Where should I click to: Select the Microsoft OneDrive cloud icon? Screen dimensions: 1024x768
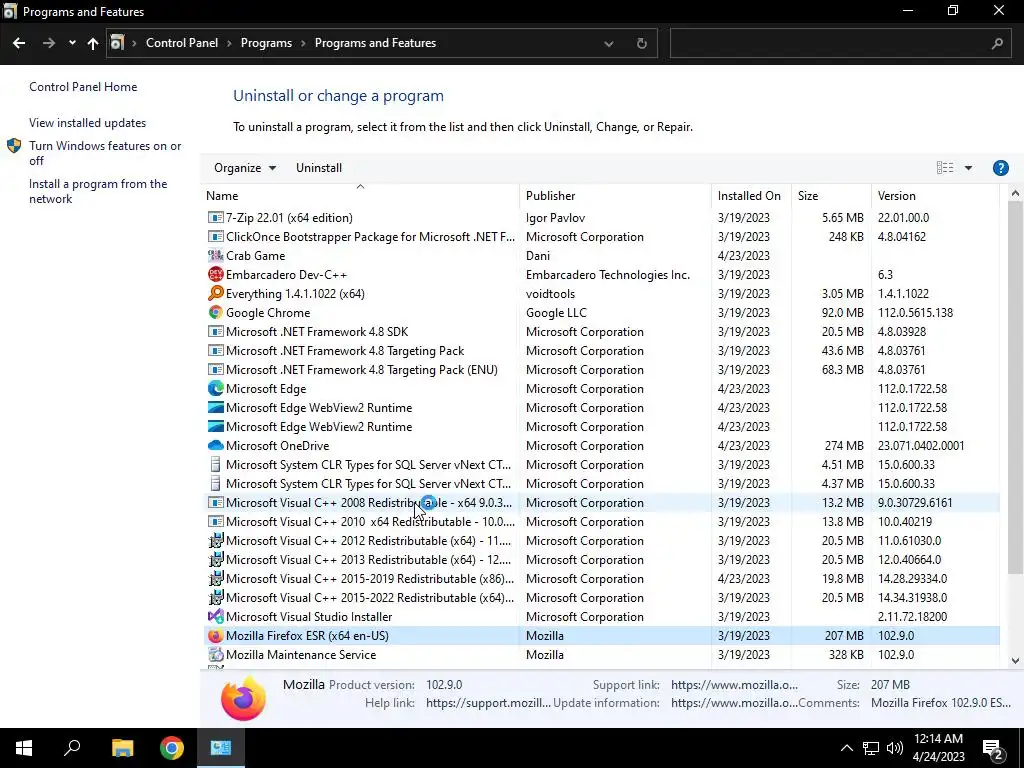coord(216,445)
